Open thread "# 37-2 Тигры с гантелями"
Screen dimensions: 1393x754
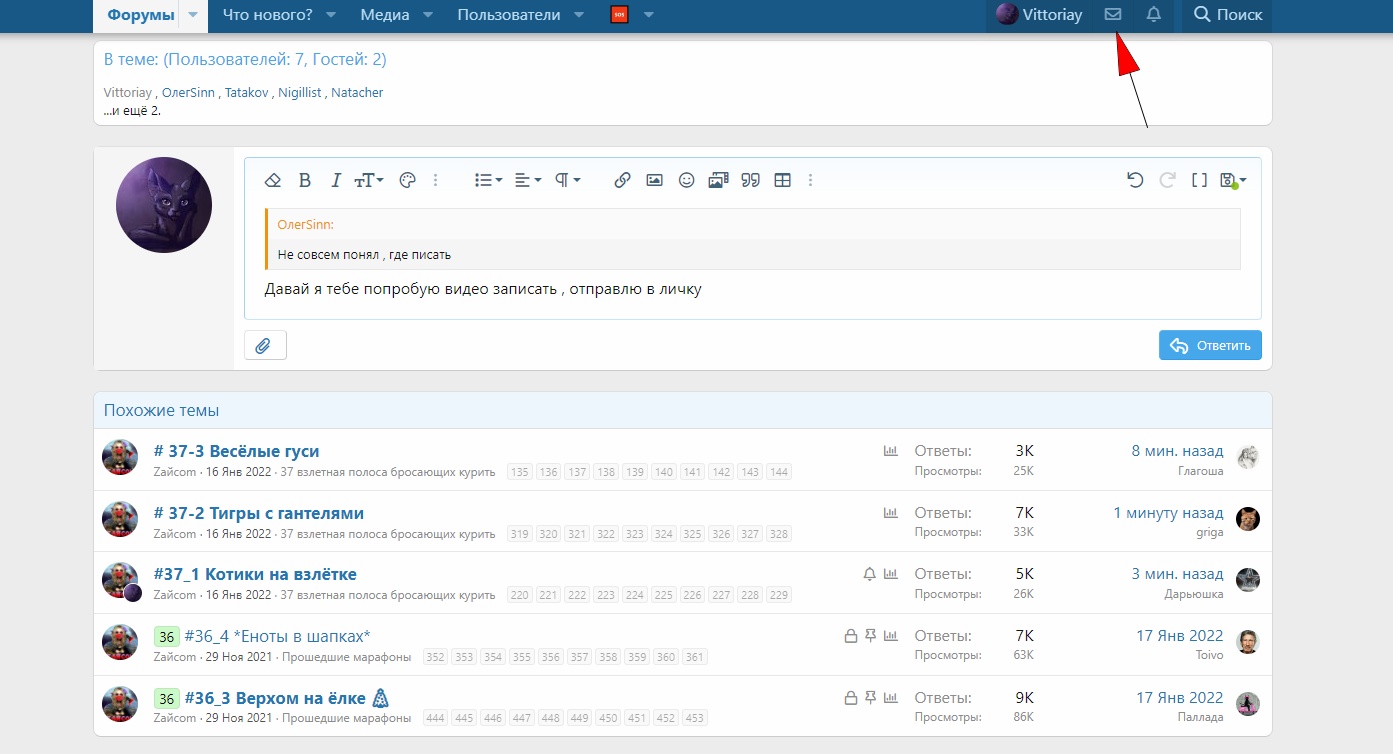258,513
